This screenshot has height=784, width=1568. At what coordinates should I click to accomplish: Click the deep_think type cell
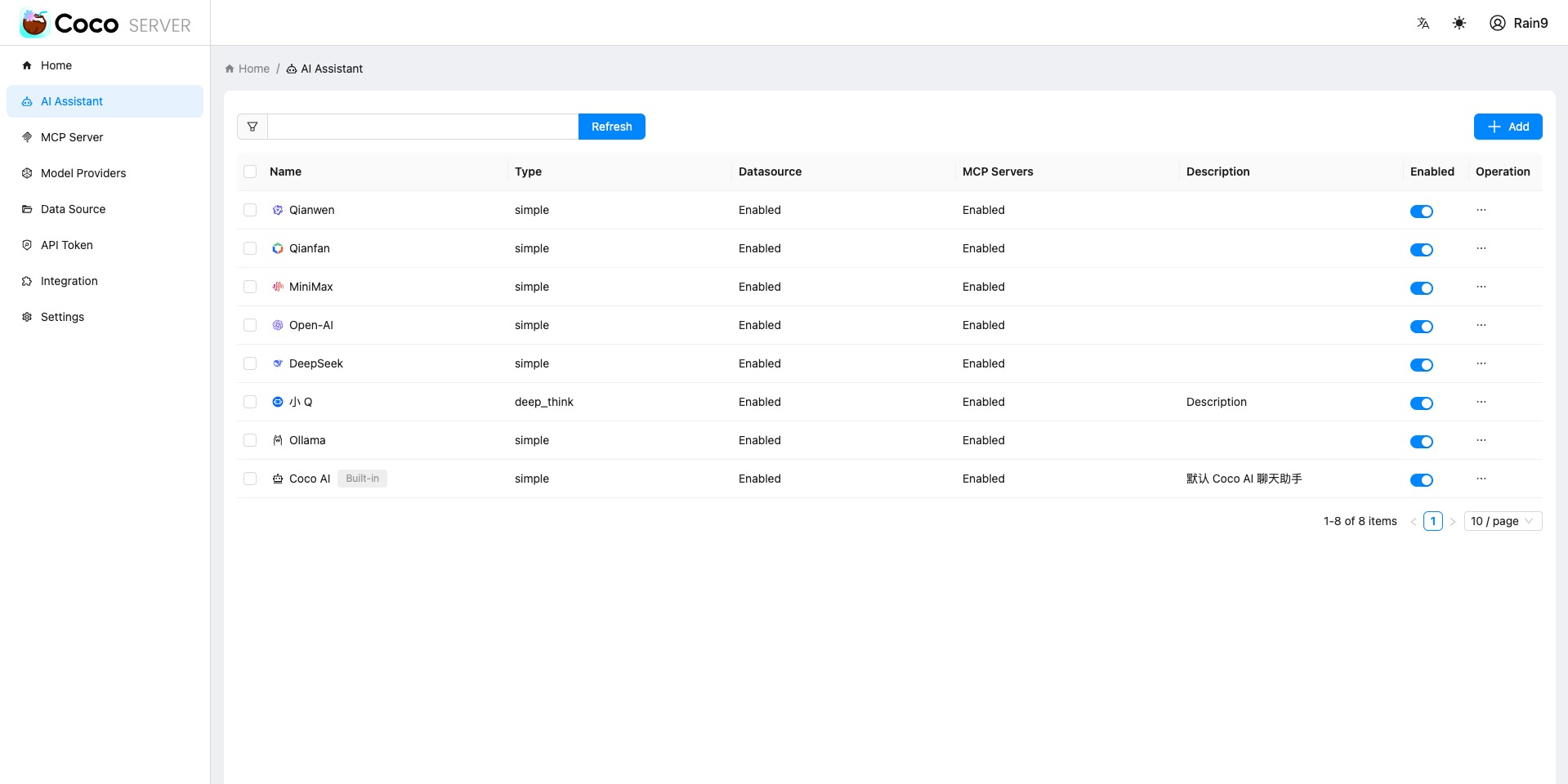pos(544,402)
